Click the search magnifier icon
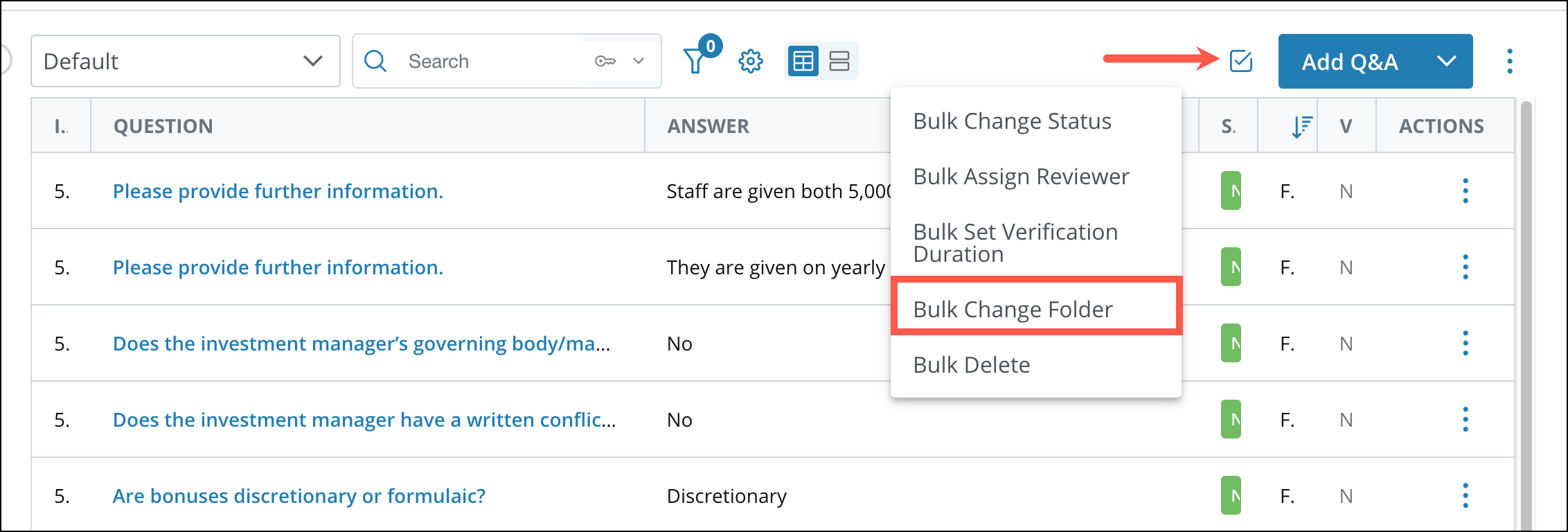Viewport: 1568px width, 532px height. [x=375, y=61]
